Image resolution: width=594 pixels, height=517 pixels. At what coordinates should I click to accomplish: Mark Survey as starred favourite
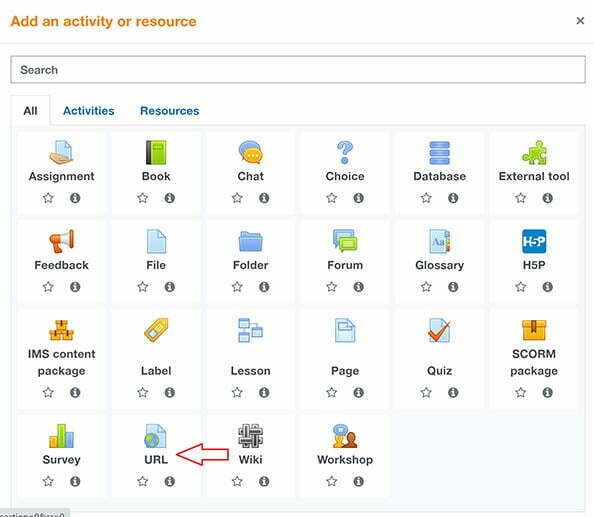click(48, 481)
